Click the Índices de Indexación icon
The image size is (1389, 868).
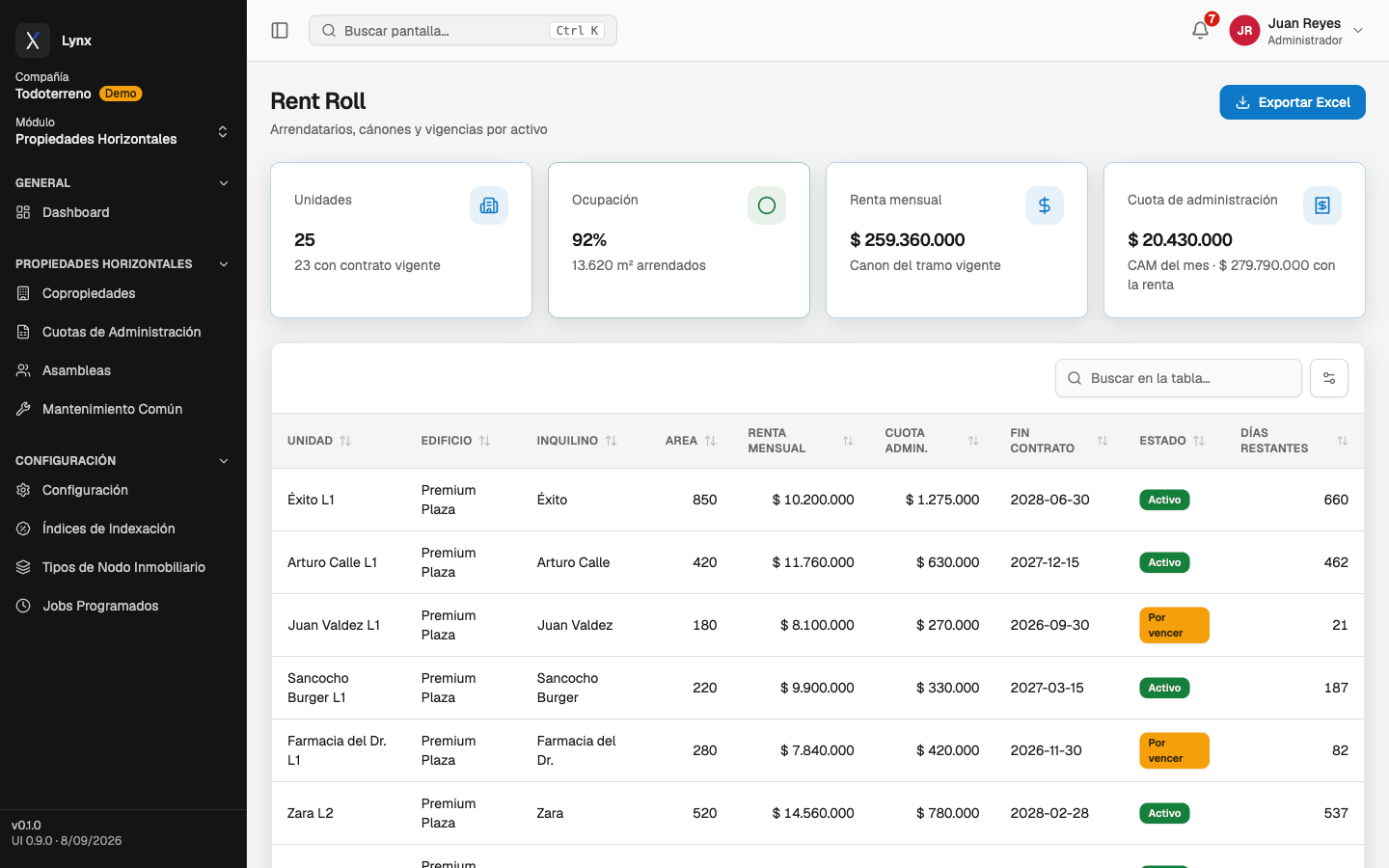pyautogui.click(x=23, y=529)
